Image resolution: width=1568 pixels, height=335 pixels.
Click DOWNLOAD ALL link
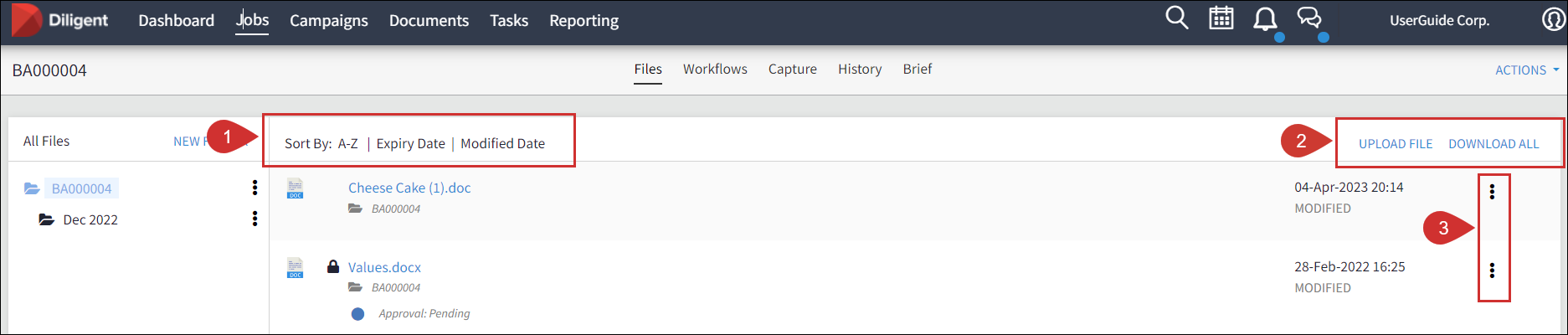click(1493, 144)
